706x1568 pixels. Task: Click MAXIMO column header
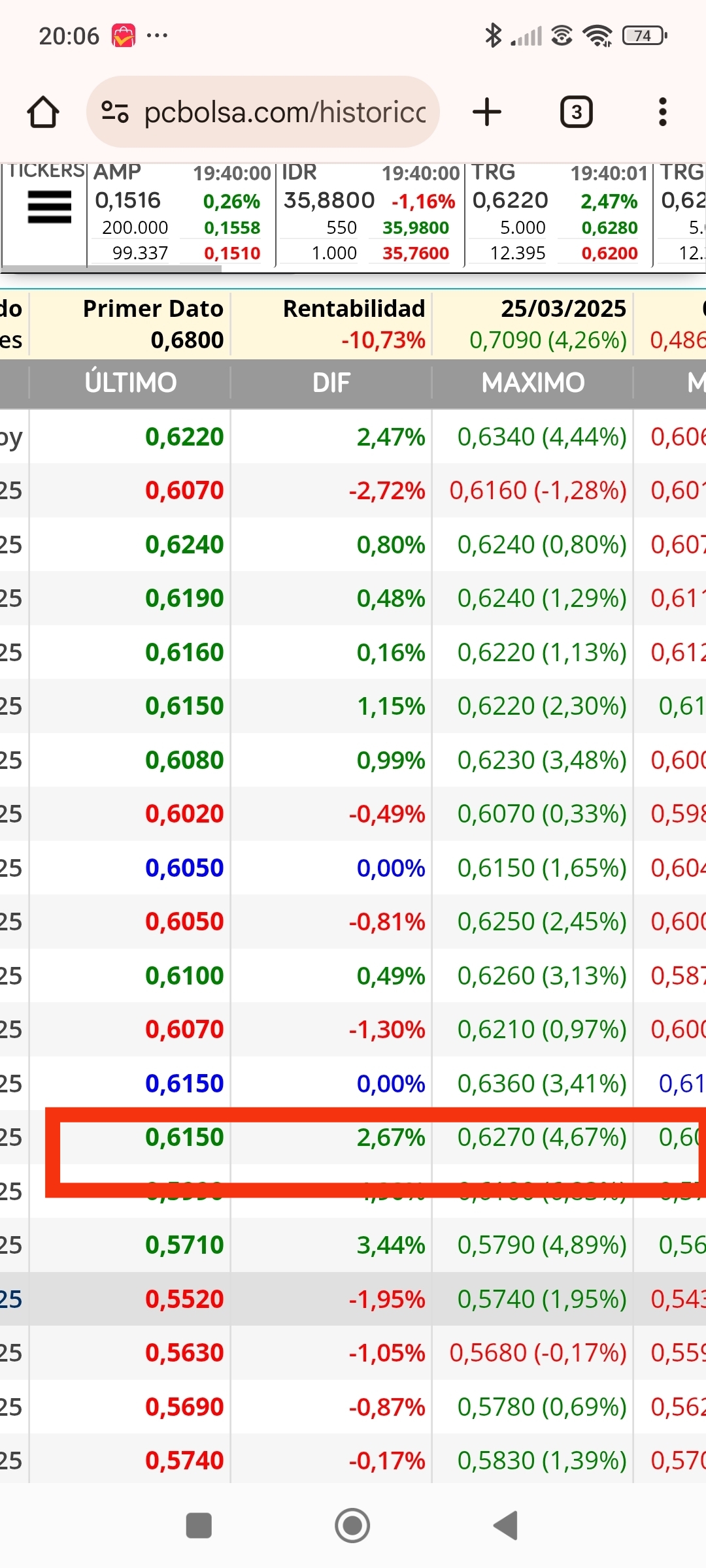[x=533, y=383]
